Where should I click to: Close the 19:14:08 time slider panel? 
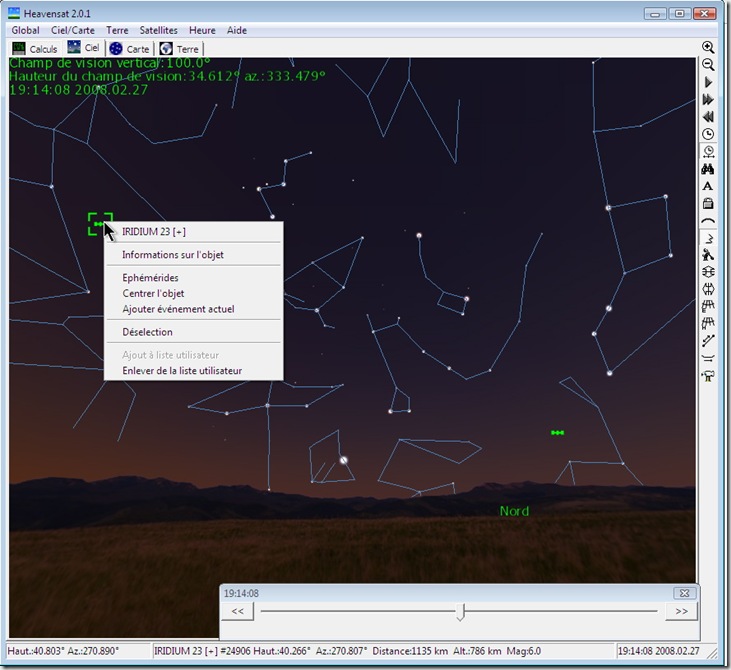684,593
